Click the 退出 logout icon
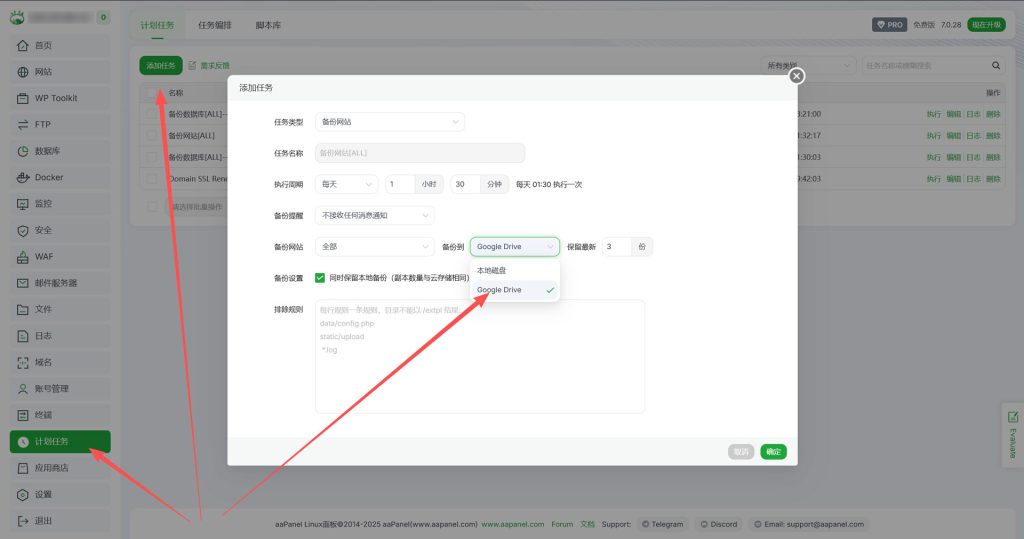Screen dimensions: 1024x539 pyautogui.click(x=23, y=521)
